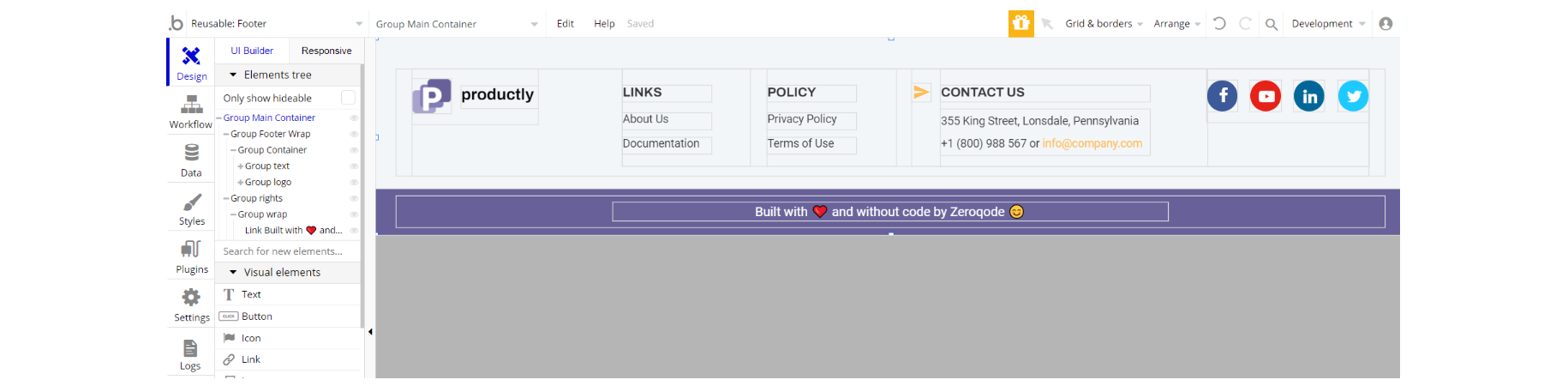Select the LINKS heading text

(x=642, y=92)
